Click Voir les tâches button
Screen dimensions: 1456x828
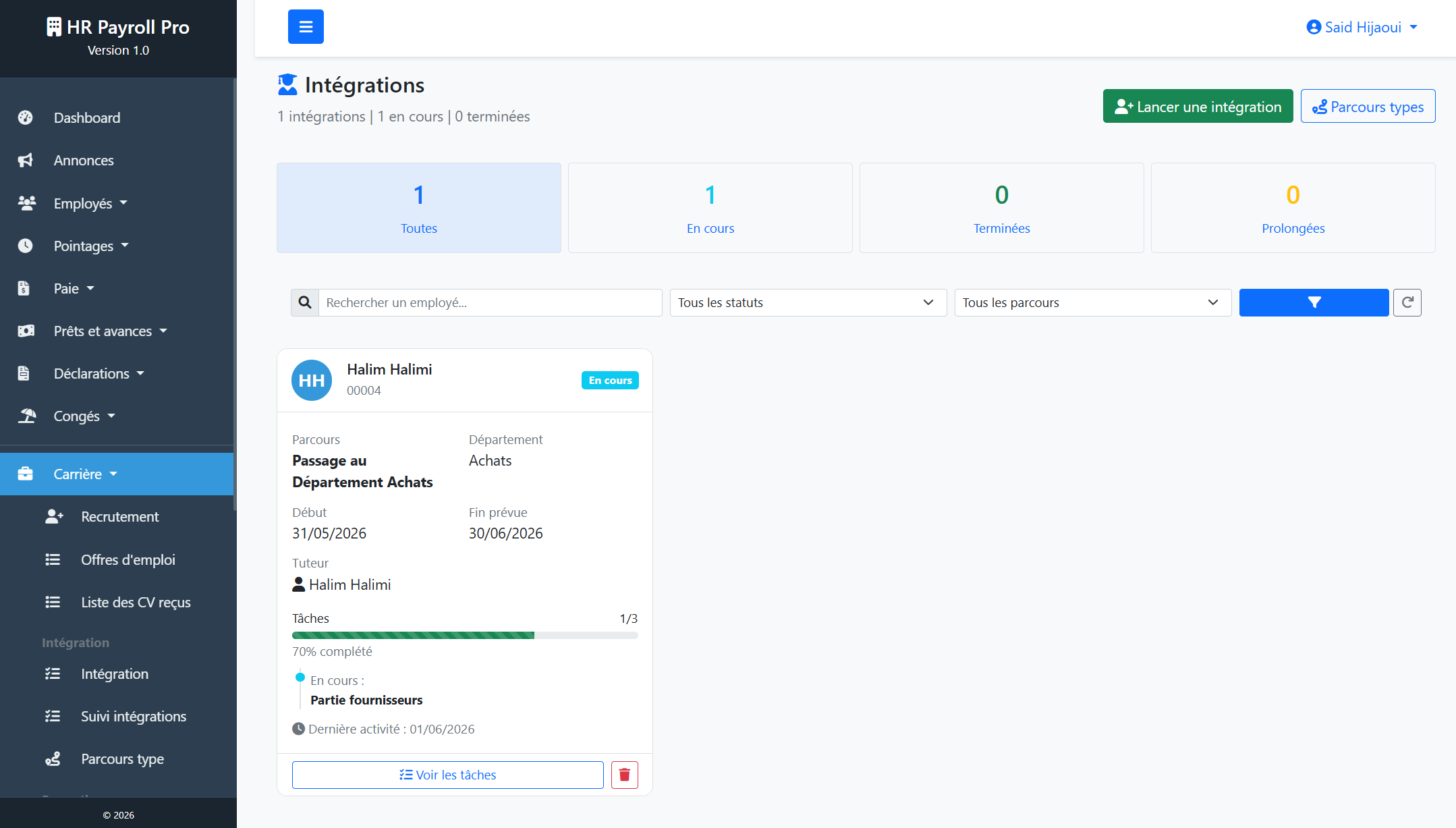tap(448, 775)
